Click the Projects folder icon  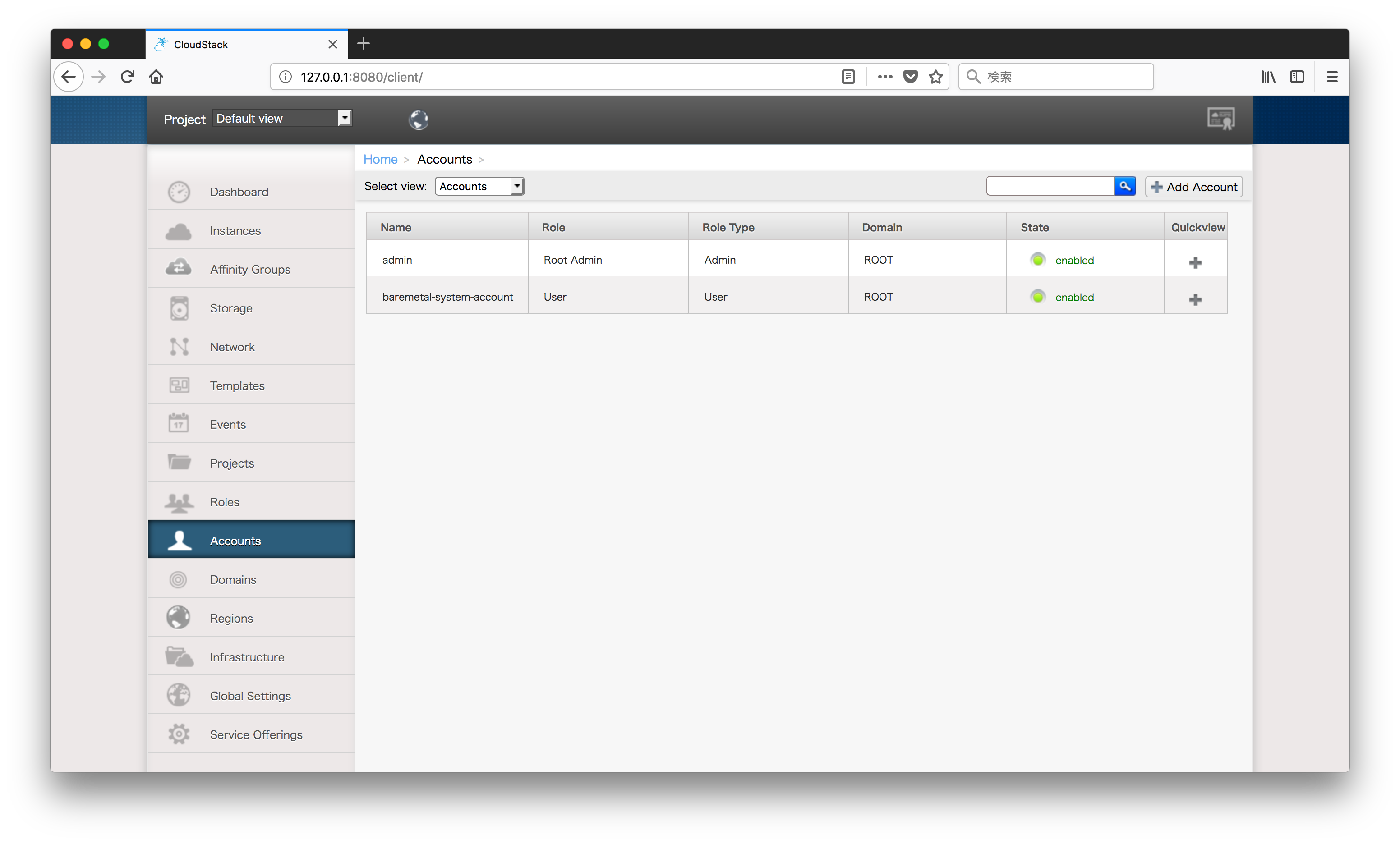tap(179, 462)
